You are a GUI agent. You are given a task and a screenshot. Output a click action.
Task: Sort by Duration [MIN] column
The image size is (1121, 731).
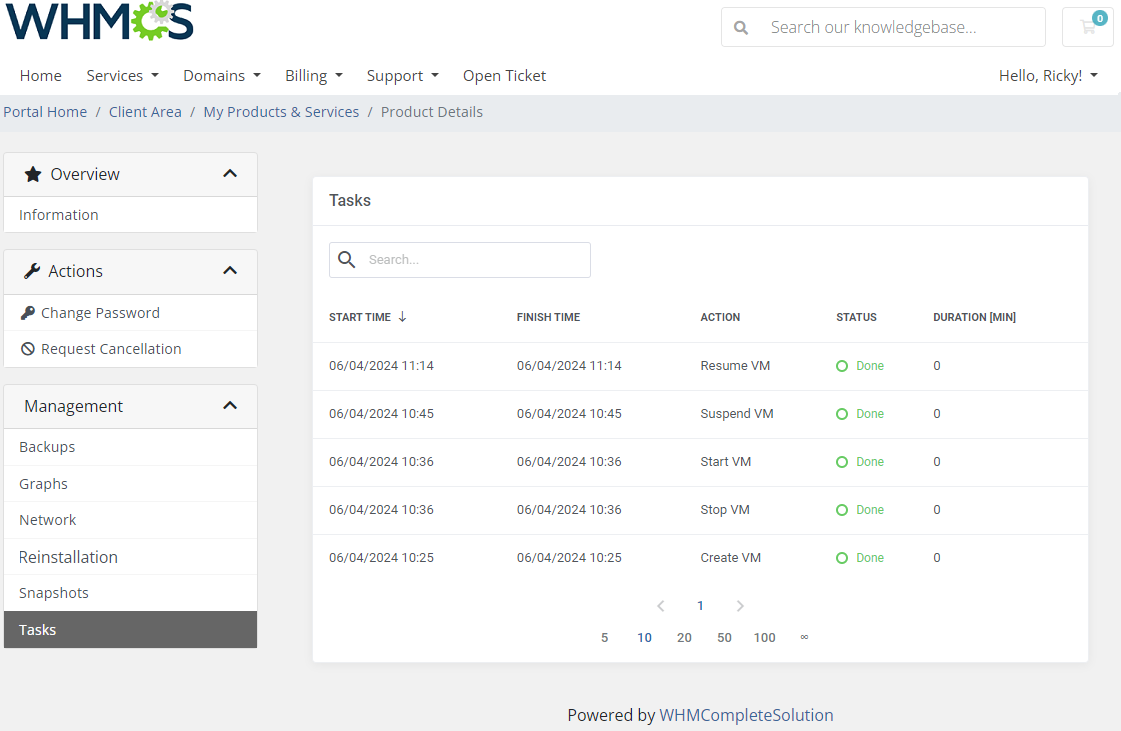click(x=974, y=317)
